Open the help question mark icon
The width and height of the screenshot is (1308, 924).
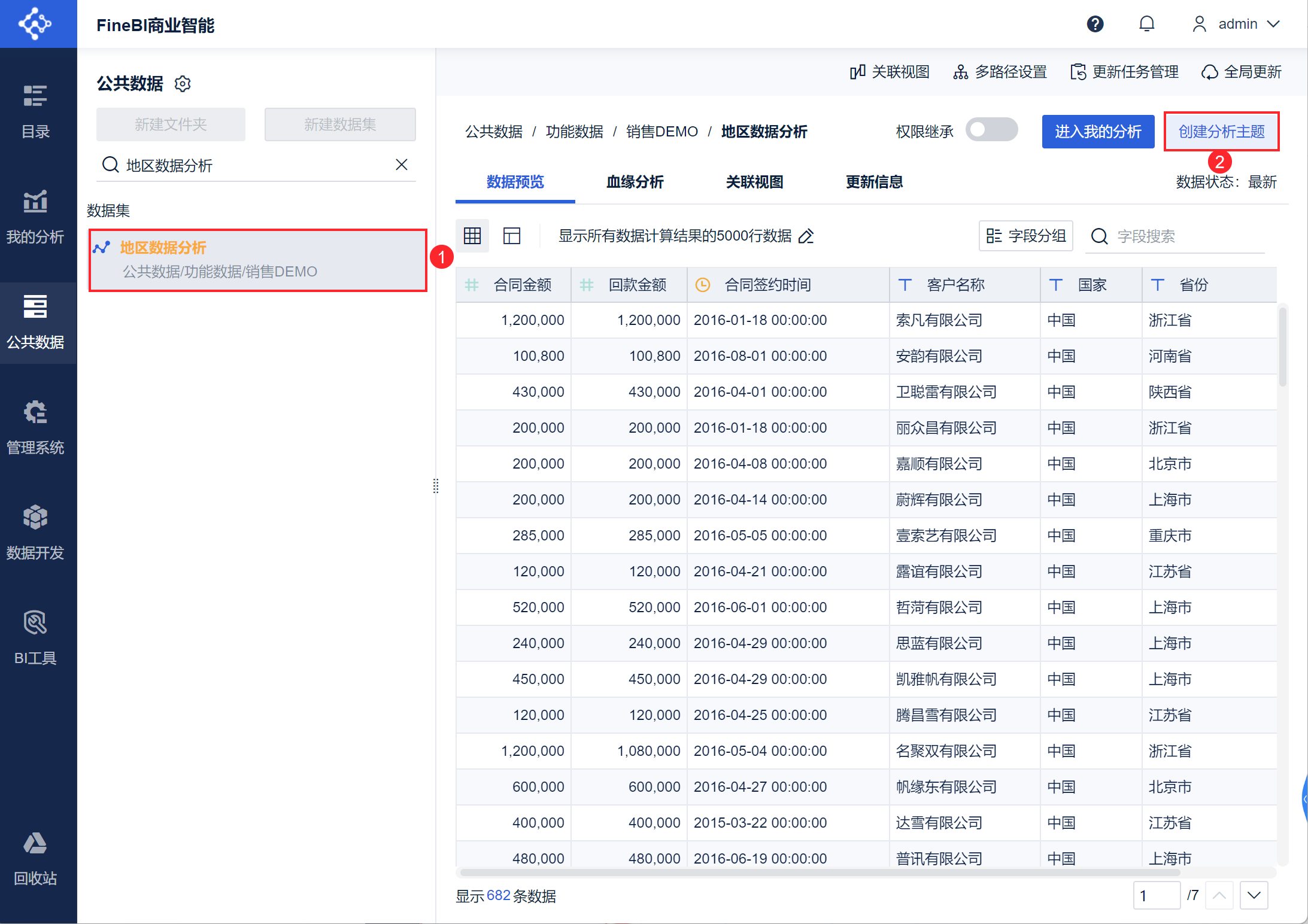(x=1095, y=24)
